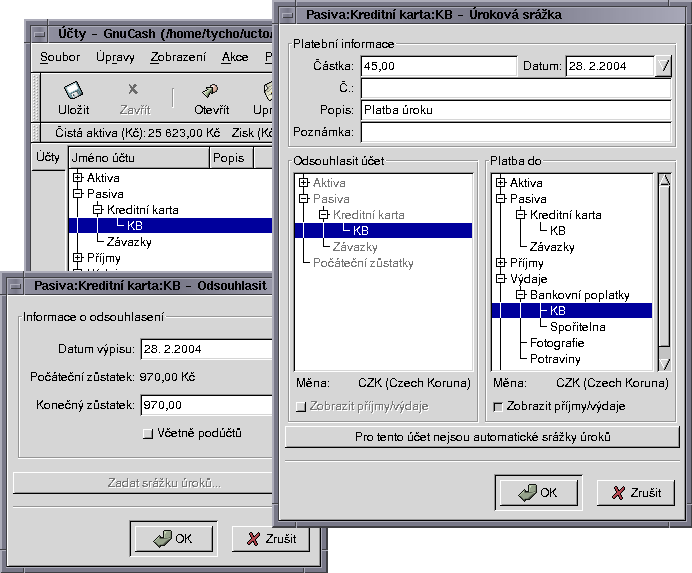Expand Příjmy in Platba do tree

point(500,263)
